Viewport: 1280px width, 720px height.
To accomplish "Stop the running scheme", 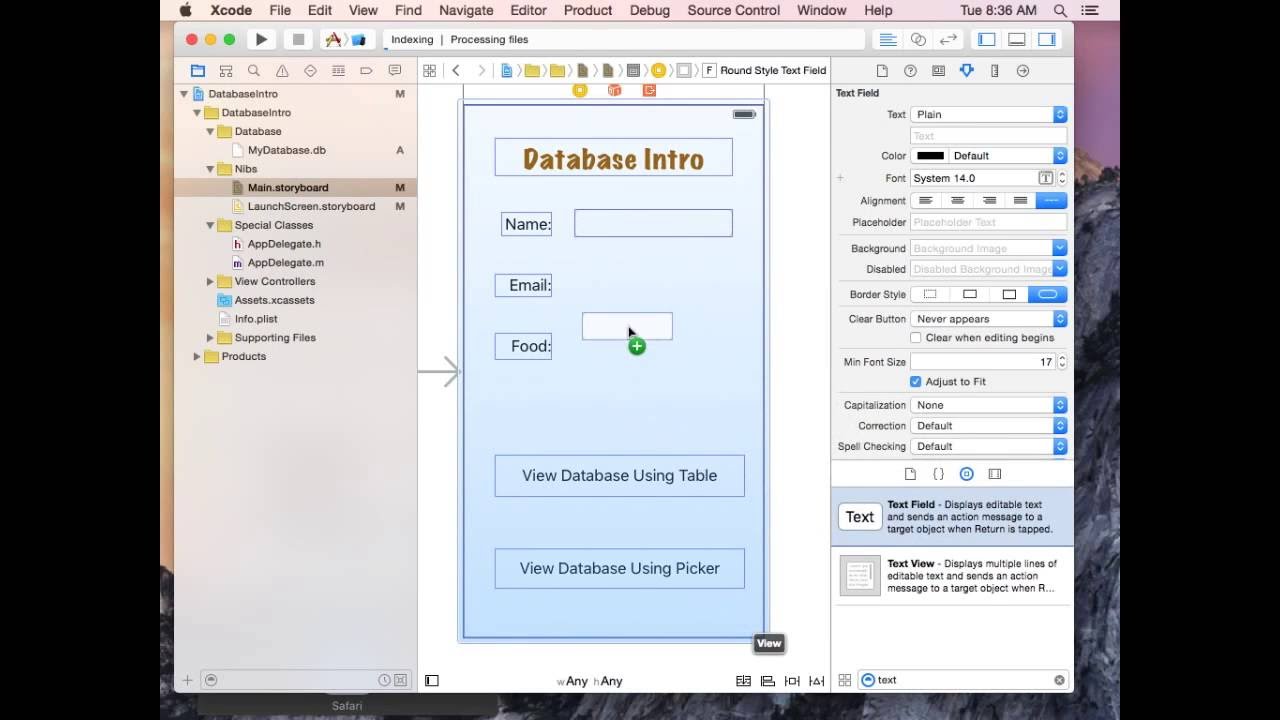I will click(298, 39).
